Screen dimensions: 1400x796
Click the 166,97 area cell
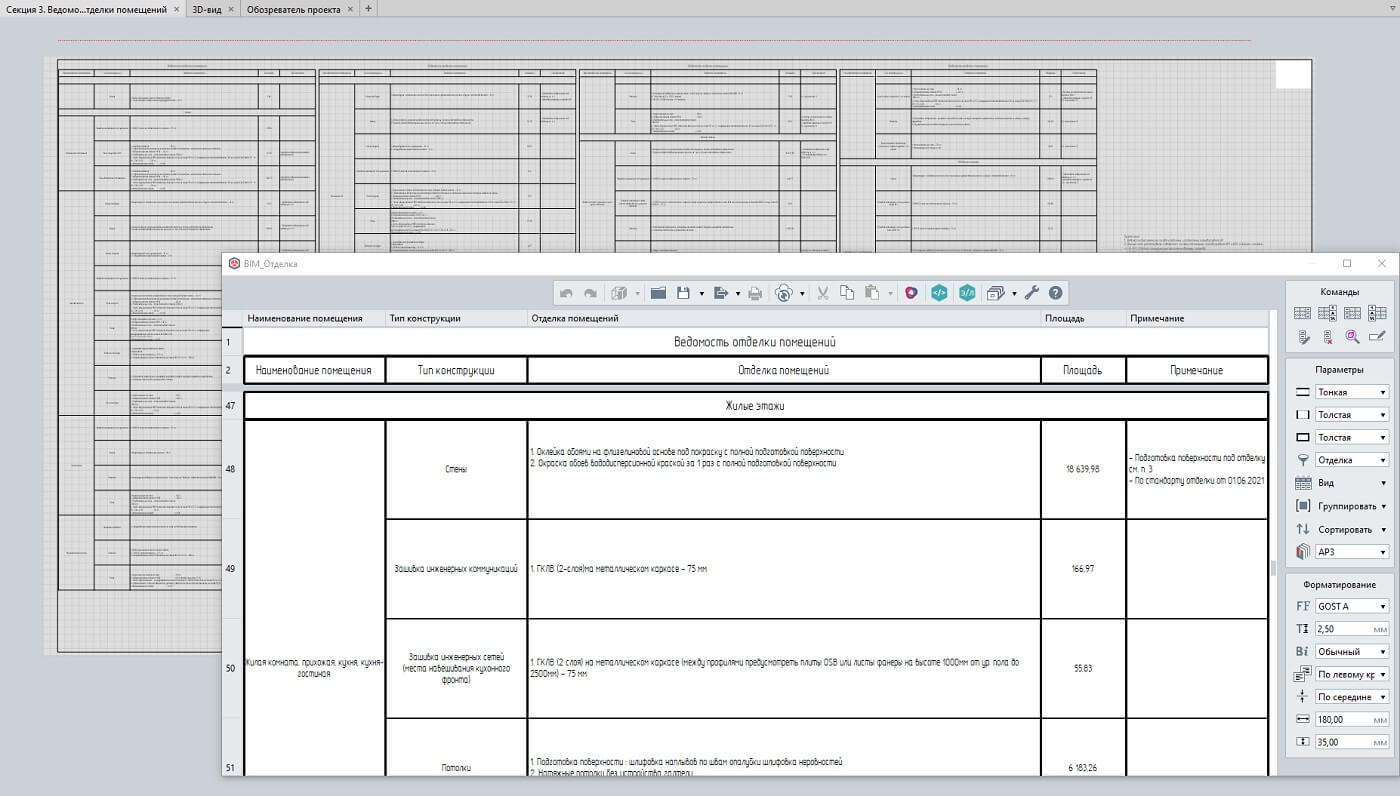(x=1083, y=568)
